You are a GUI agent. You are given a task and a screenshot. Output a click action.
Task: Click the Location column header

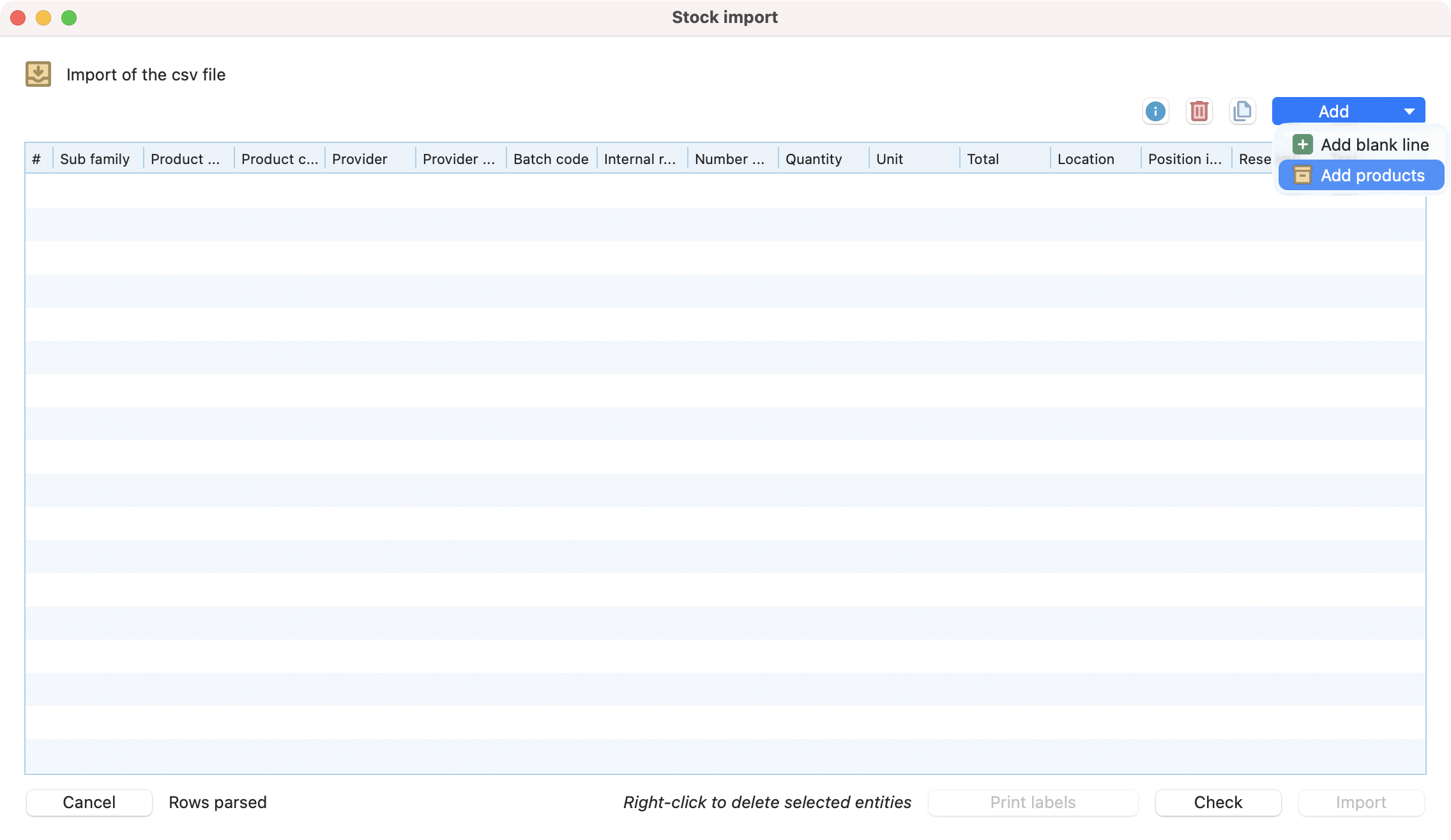tap(1086, 159)
